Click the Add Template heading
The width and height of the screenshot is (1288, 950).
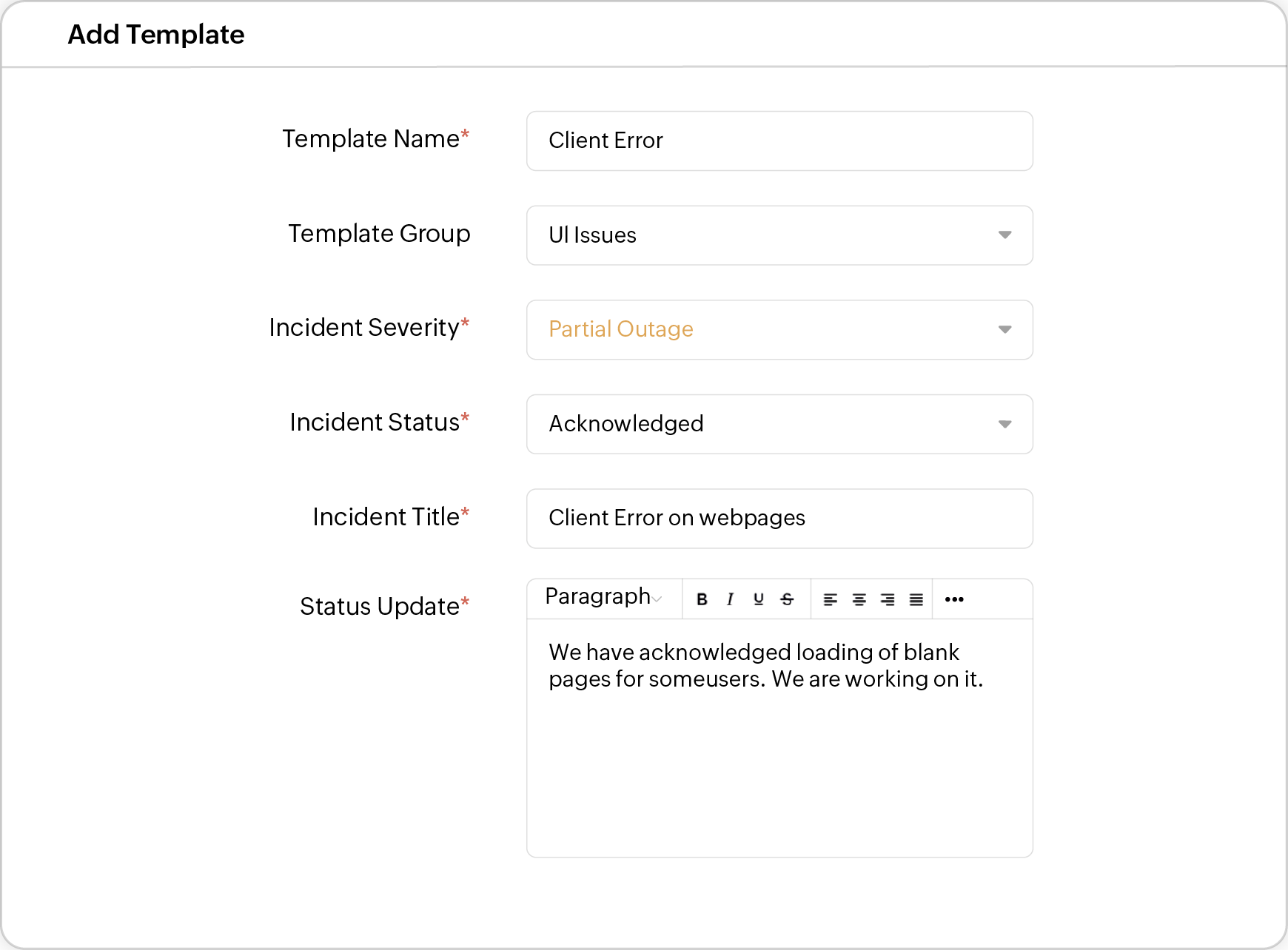click(x=156, y=35)
